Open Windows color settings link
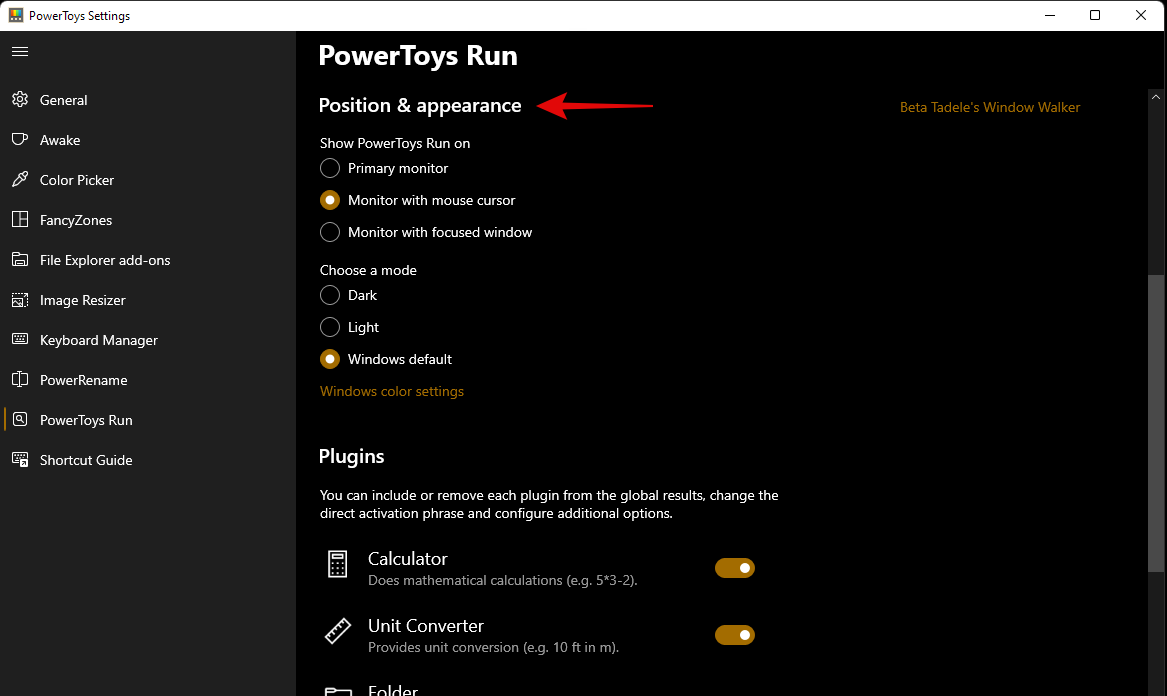 click(x=391, y=391)
